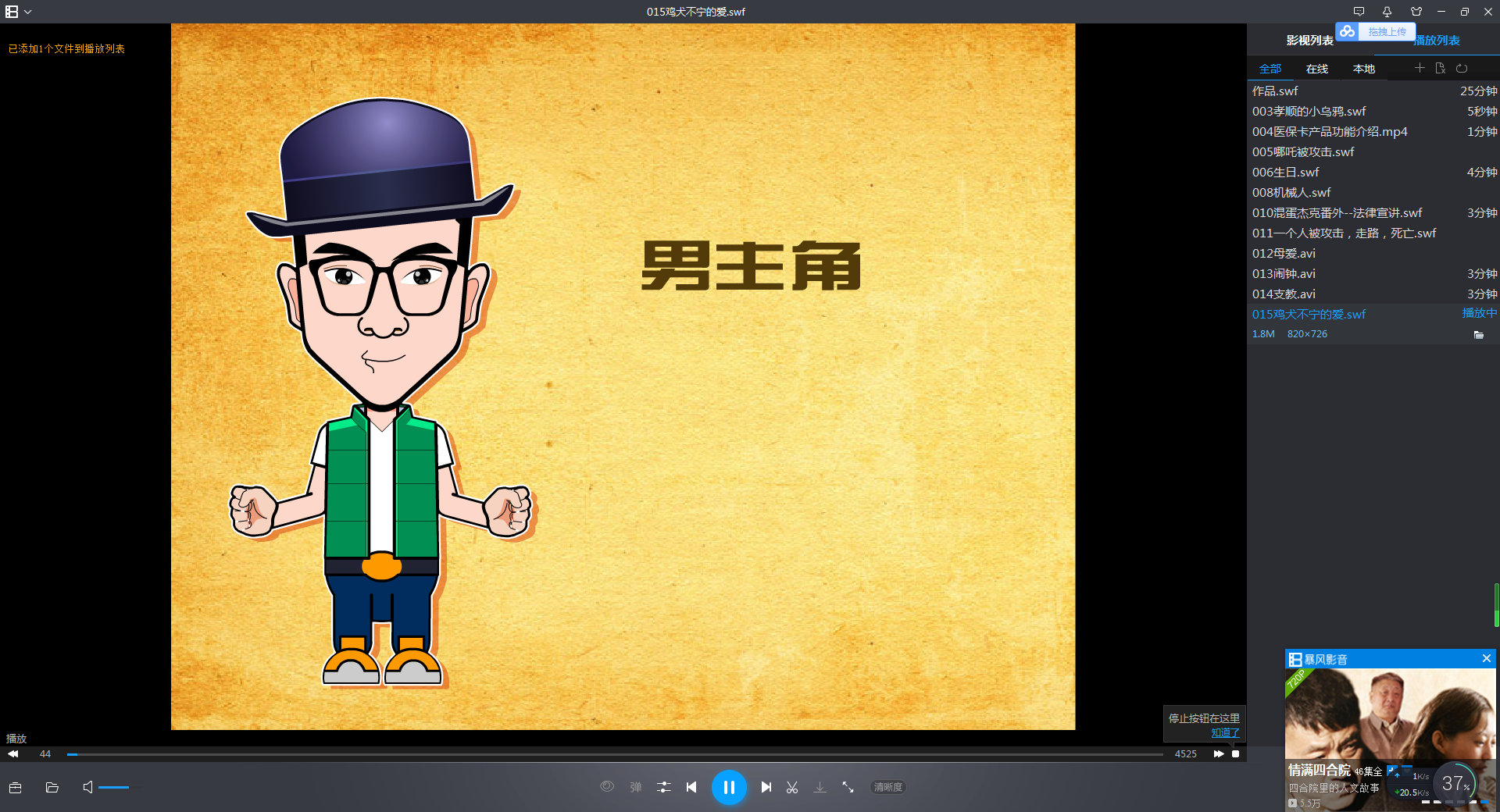Select 003孝顺的小乌鸦.swf in the playlist
1500x812 pixels.
tap(1373, 112)
